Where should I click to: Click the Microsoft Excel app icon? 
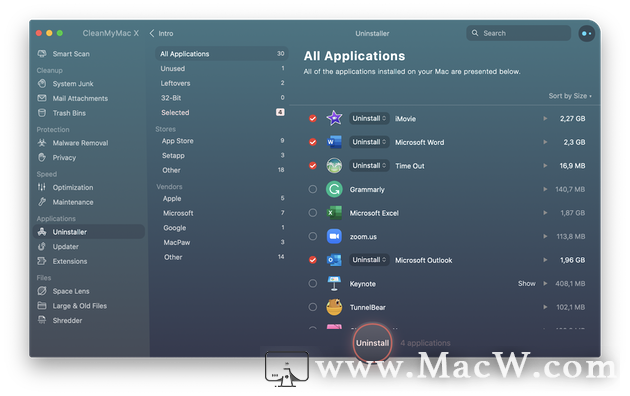click(x=334, y=213)
